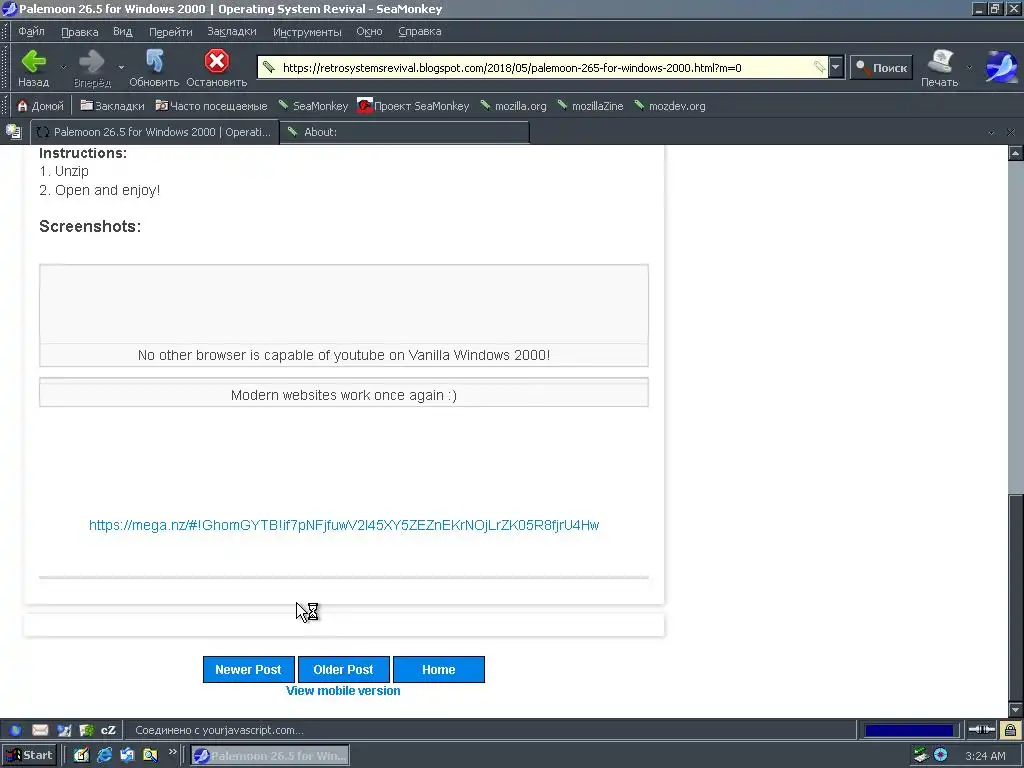The width and height of the screenshot is (1024, 768).
Task: Click the address bar URL field
Action: point(545,67)
